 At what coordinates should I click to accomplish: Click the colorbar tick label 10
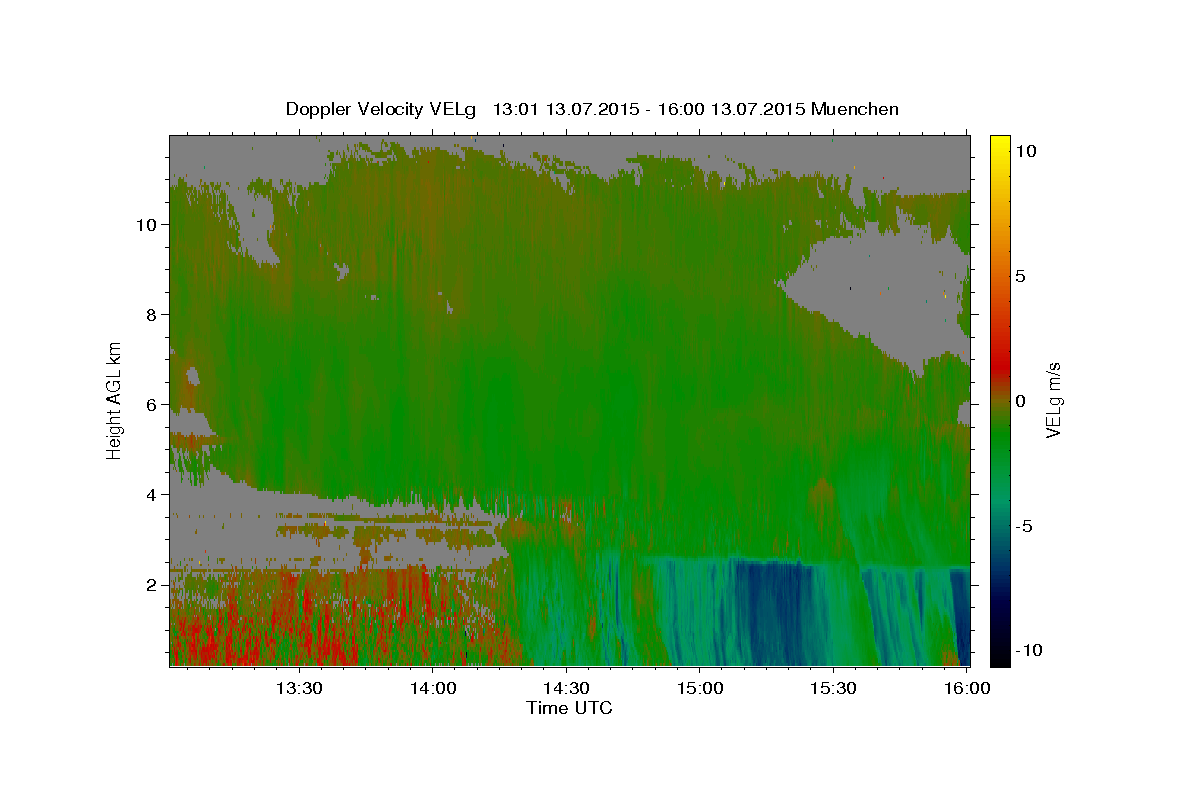click(x=1026, y=150)
